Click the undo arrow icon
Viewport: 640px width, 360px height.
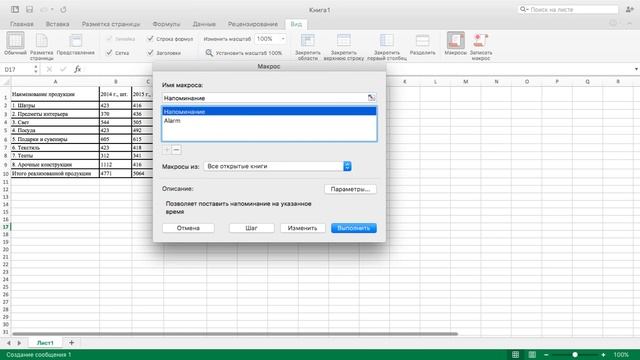click(x=44, y=9)
